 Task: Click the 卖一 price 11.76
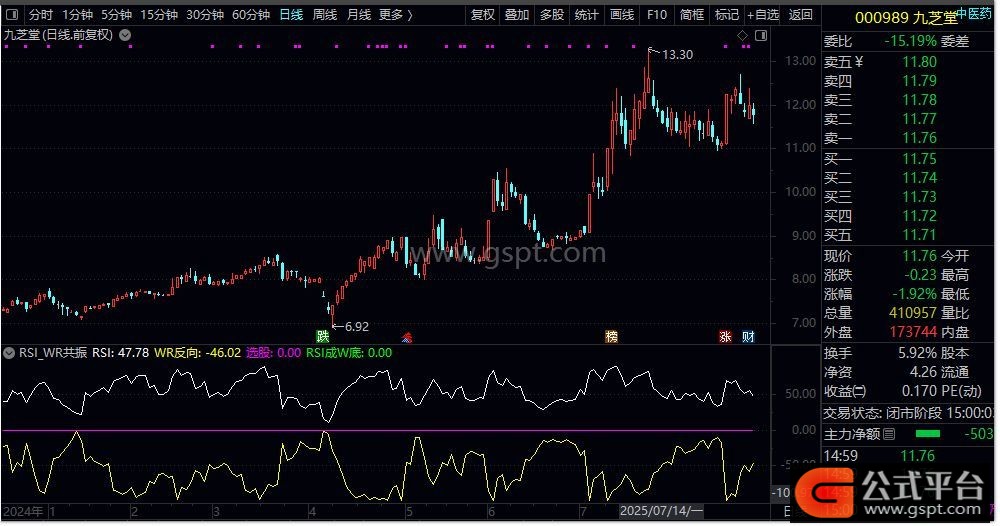click(920, 138)
